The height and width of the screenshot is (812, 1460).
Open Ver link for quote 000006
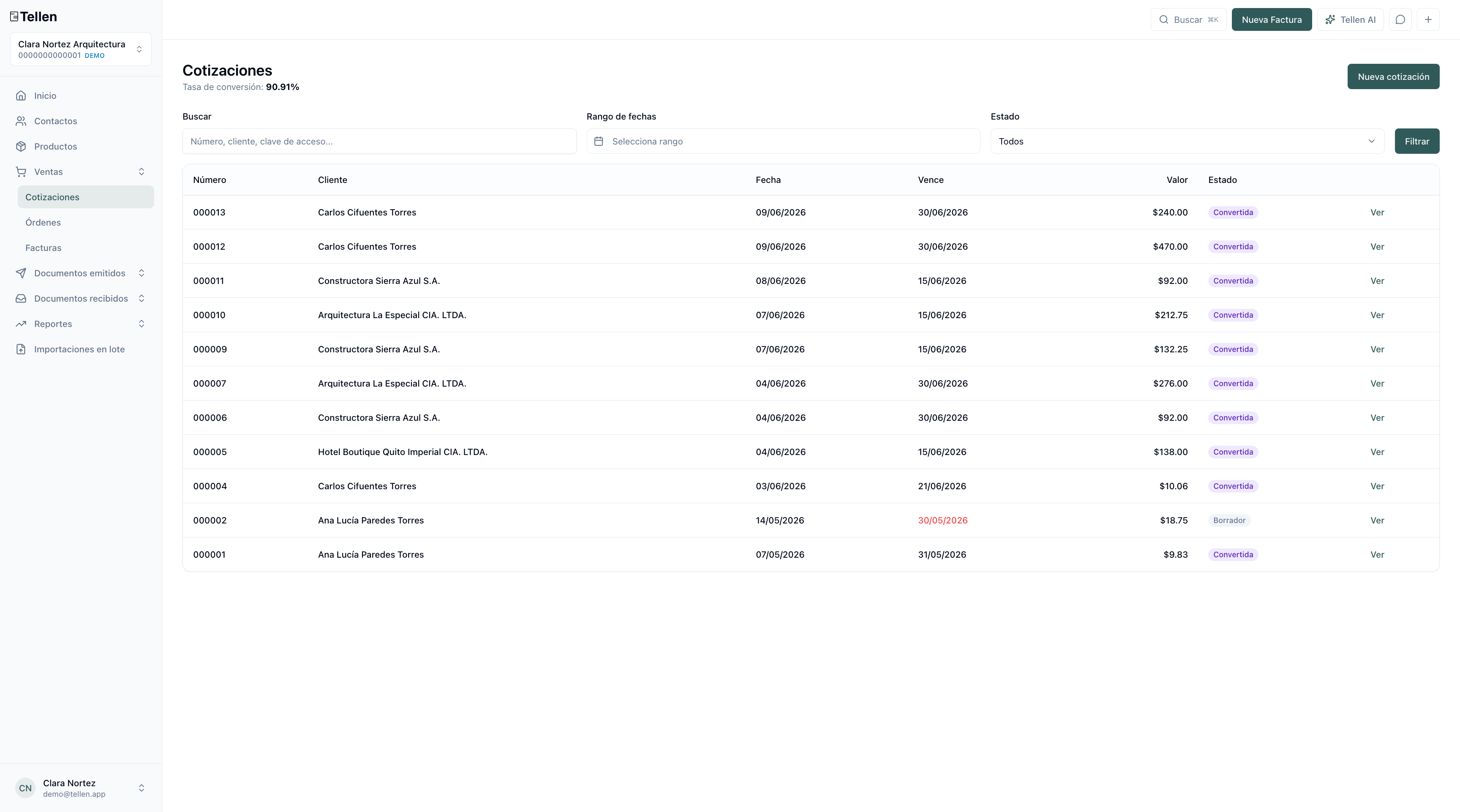[x=1377, y=417]
